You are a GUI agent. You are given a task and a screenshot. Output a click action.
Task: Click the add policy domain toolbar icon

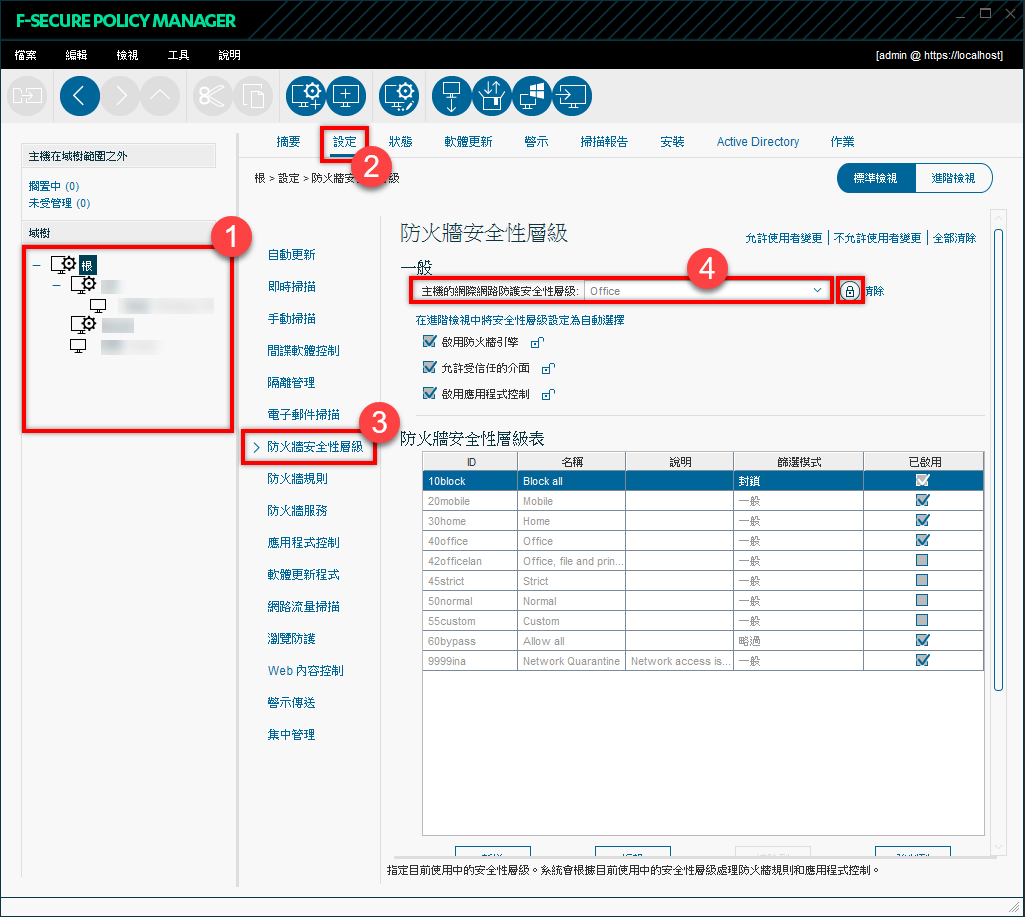tap(306, 96)
